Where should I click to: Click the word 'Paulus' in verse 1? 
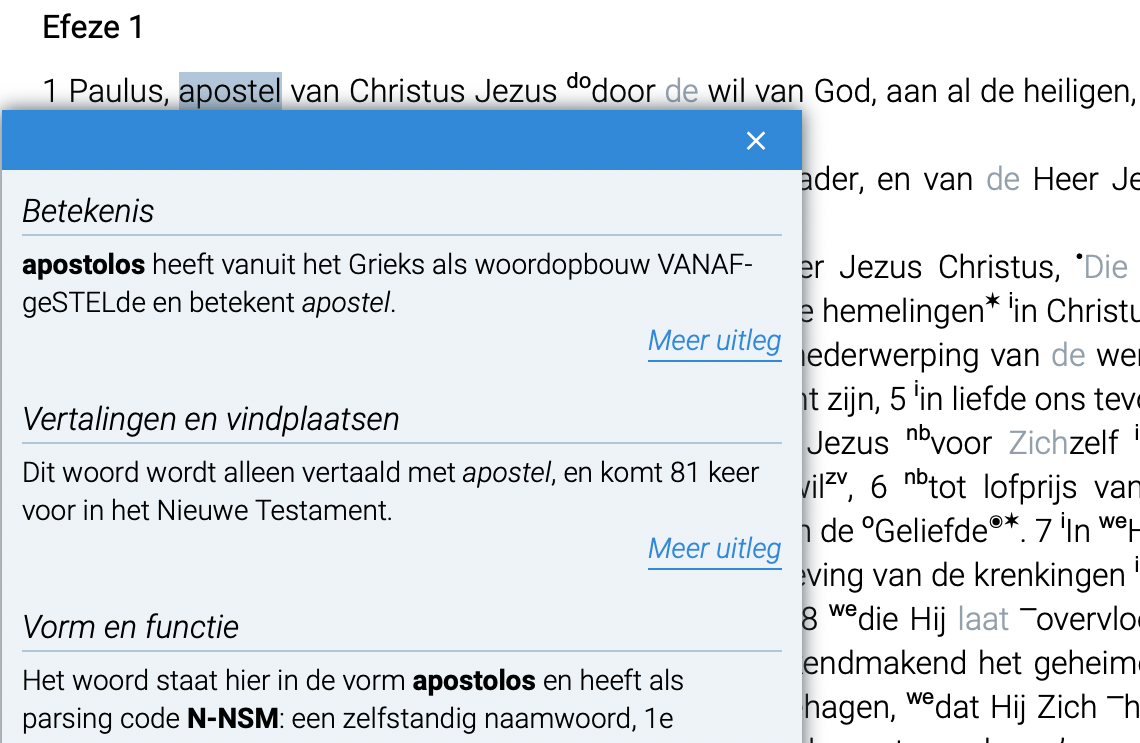[116, 92]
